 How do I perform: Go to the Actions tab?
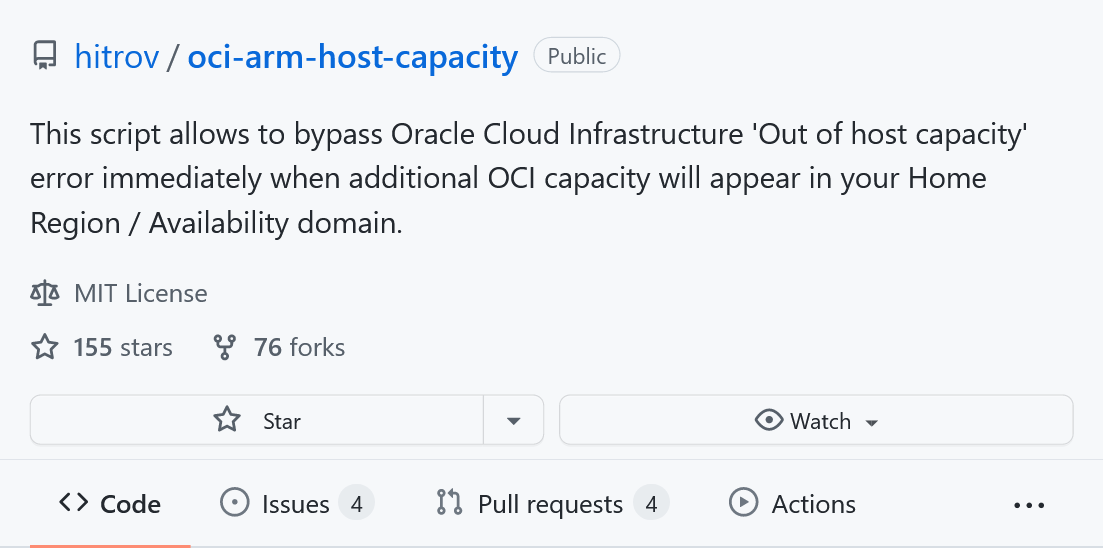pyautogui.click(x=813, y=504)
